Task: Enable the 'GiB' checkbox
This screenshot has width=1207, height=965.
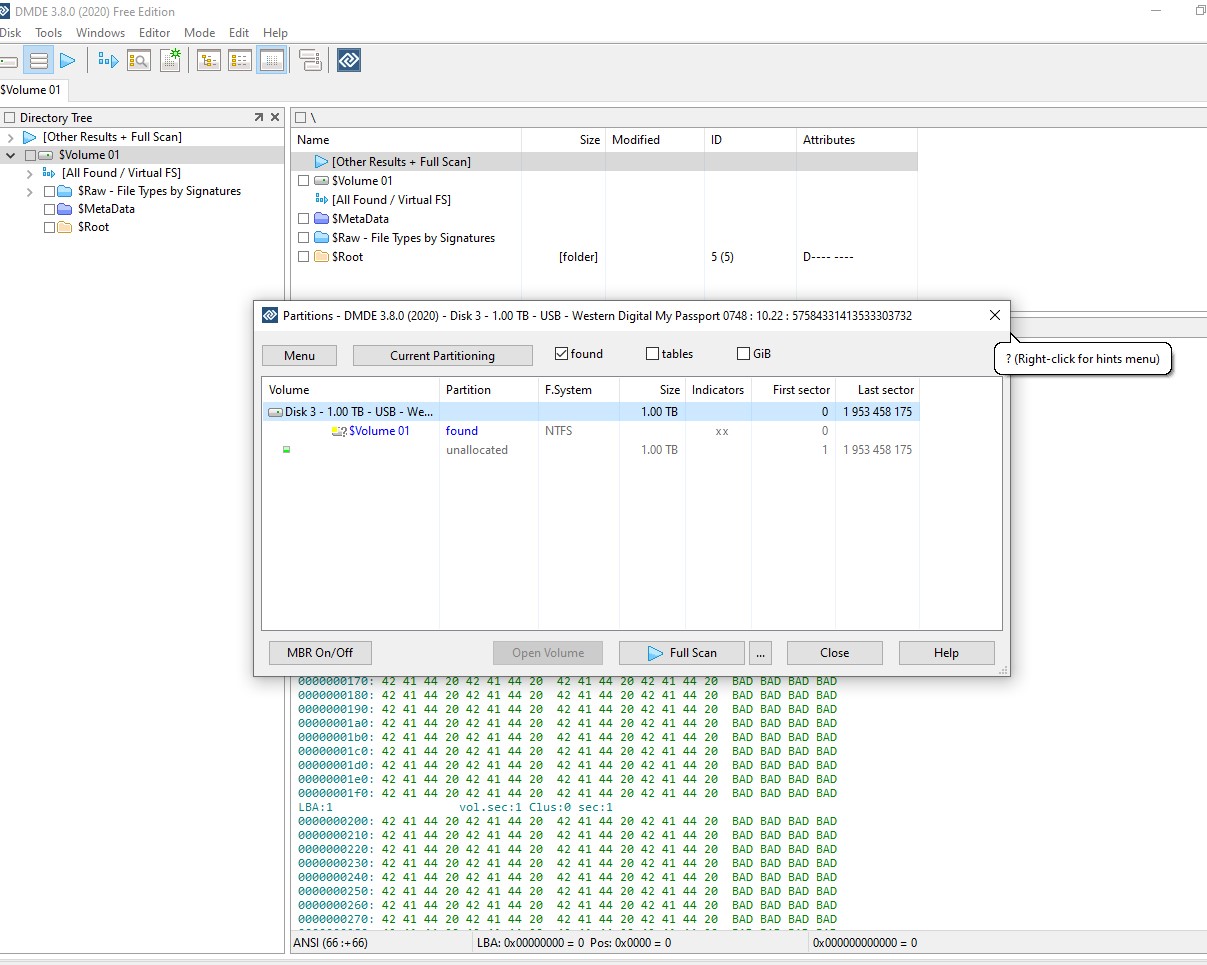Action: 743,354
